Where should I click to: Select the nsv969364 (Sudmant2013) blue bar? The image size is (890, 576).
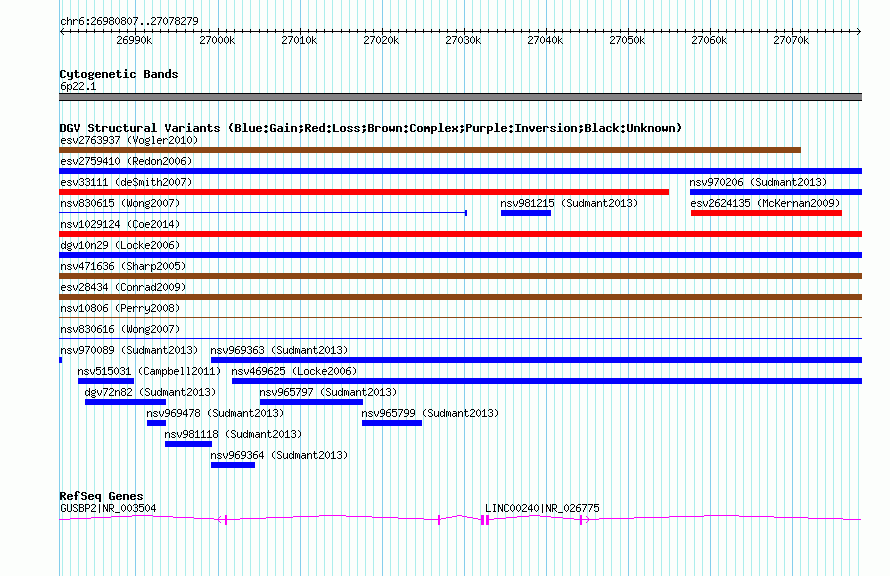(x=233, y=465)
